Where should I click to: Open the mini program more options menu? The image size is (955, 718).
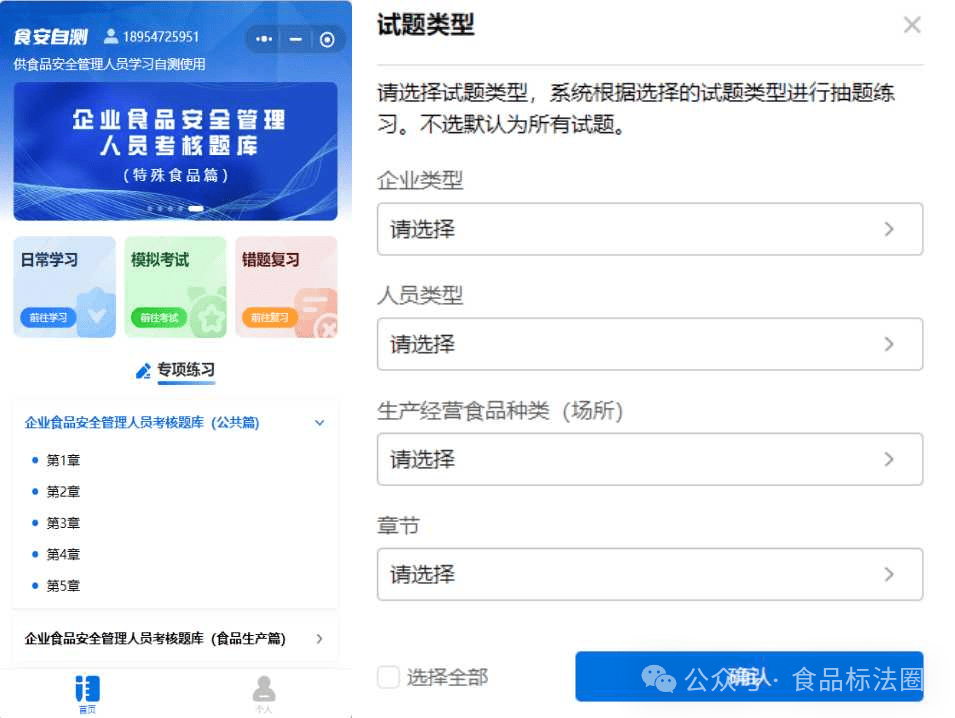[x=264, y=39]
